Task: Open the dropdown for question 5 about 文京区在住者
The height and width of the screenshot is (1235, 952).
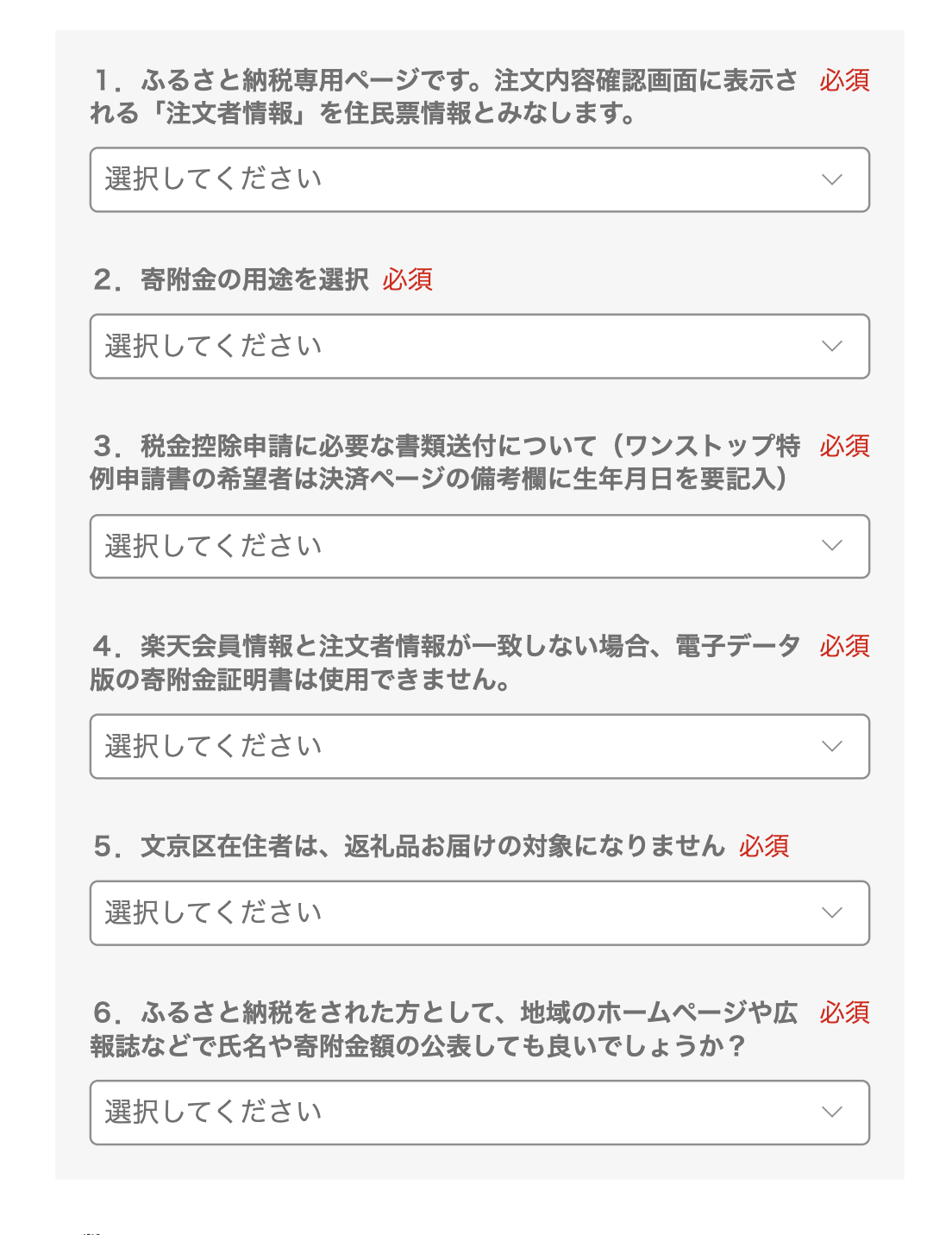Action: [x=479, y=912]
